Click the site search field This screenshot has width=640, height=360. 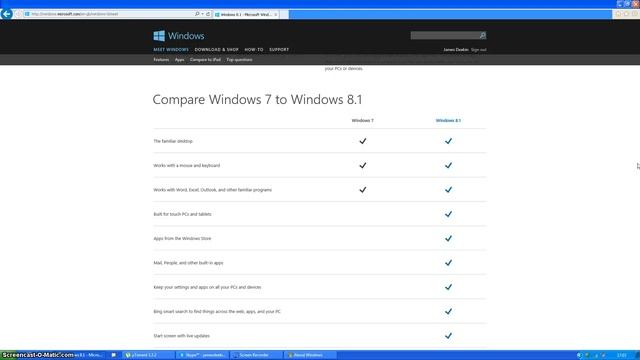pos(444,36)
